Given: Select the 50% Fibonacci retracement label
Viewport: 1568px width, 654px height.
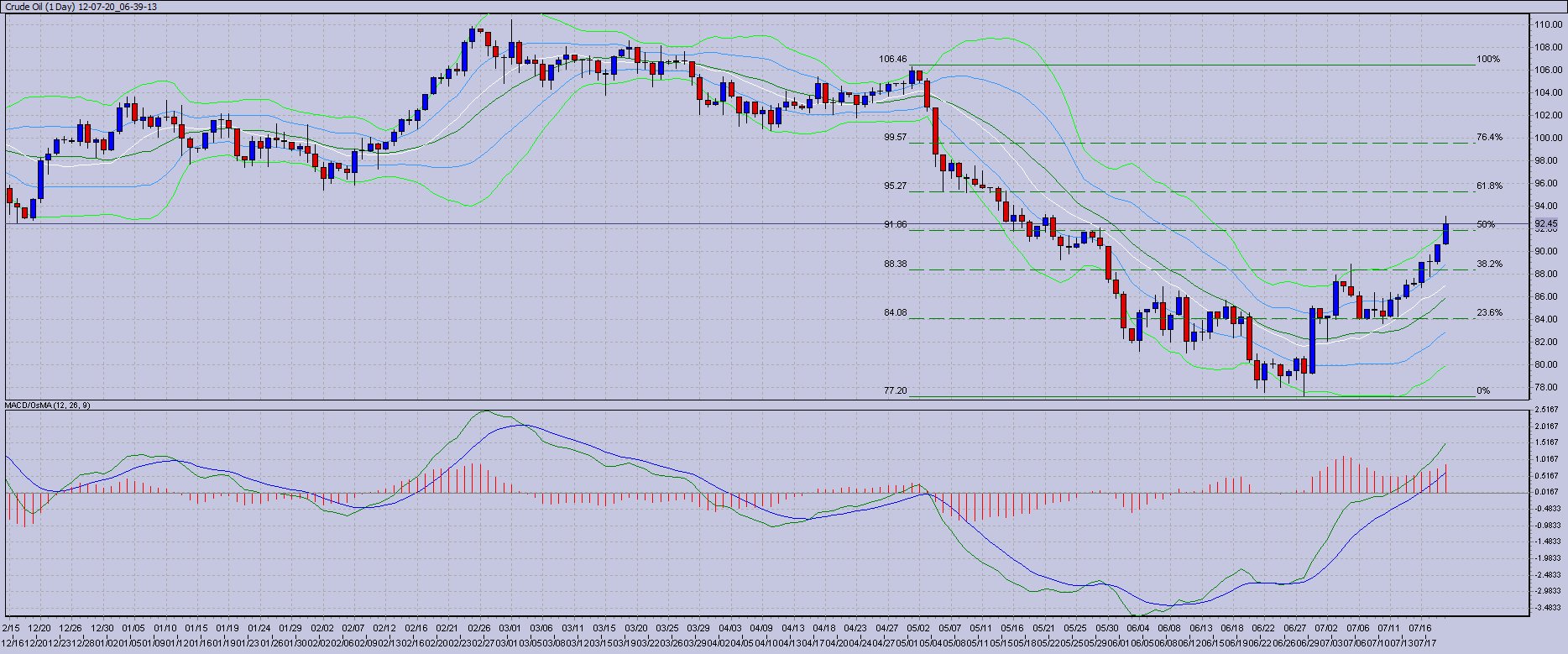Looking at the screenshot, I should pyautogui.click(x=1485, y=225).
